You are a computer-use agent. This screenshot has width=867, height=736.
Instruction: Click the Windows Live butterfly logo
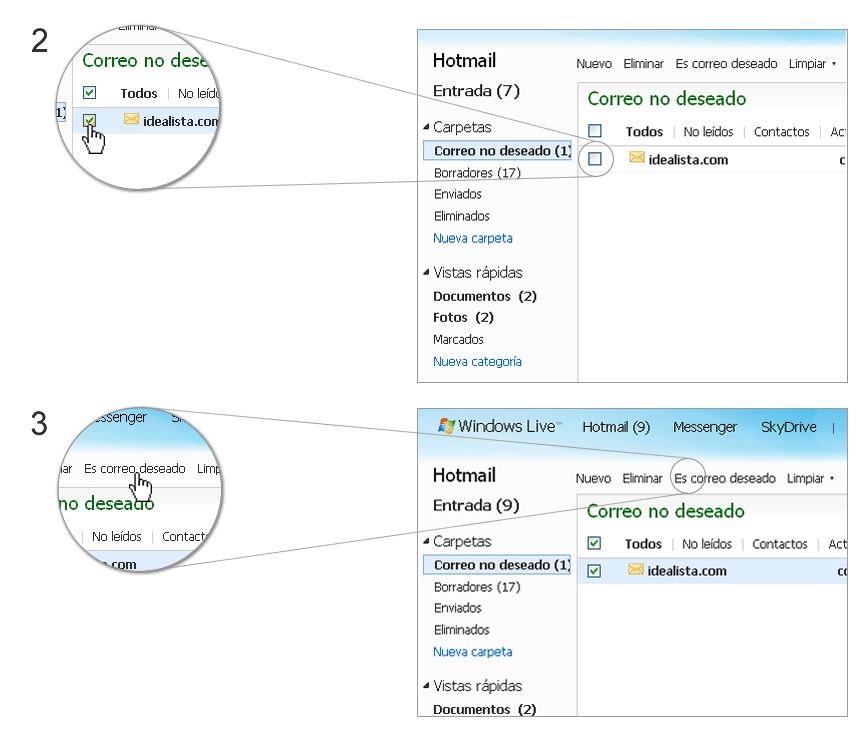pos(446,425)
